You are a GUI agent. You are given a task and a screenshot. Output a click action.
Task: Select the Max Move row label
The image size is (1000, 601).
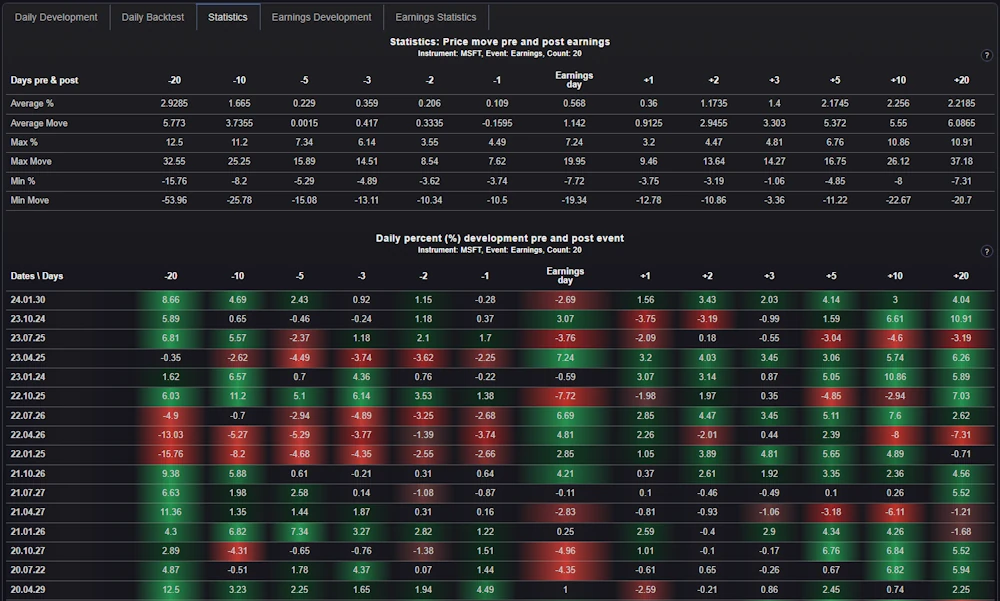pyautogui.click(x=31, y=161)
